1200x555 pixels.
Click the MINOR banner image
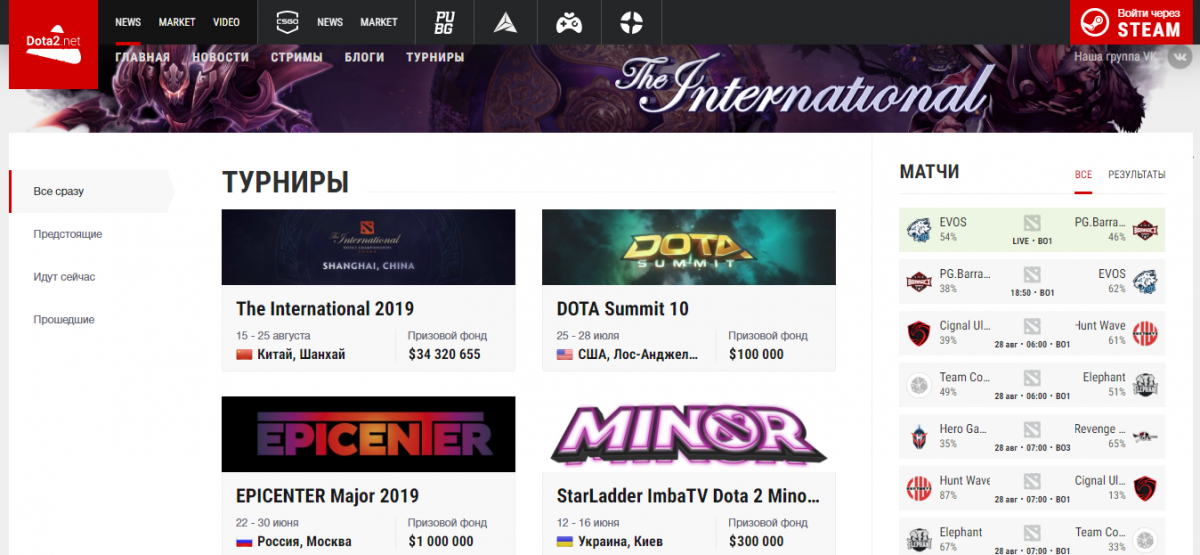point(689,434)
